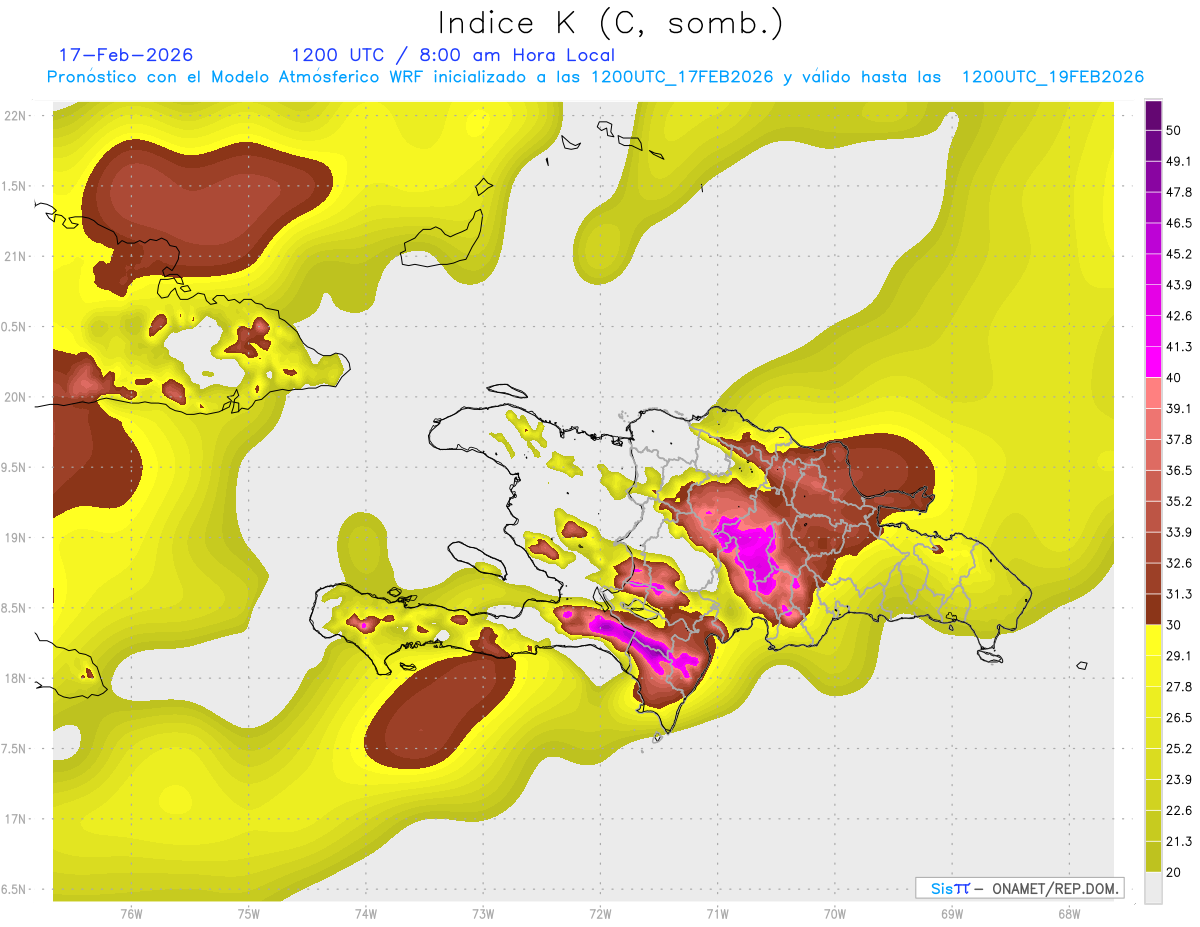This screenshot has height=927, width=1200.
Task: Select the "33.9" colorbar value
Action: click(1179, 532)
